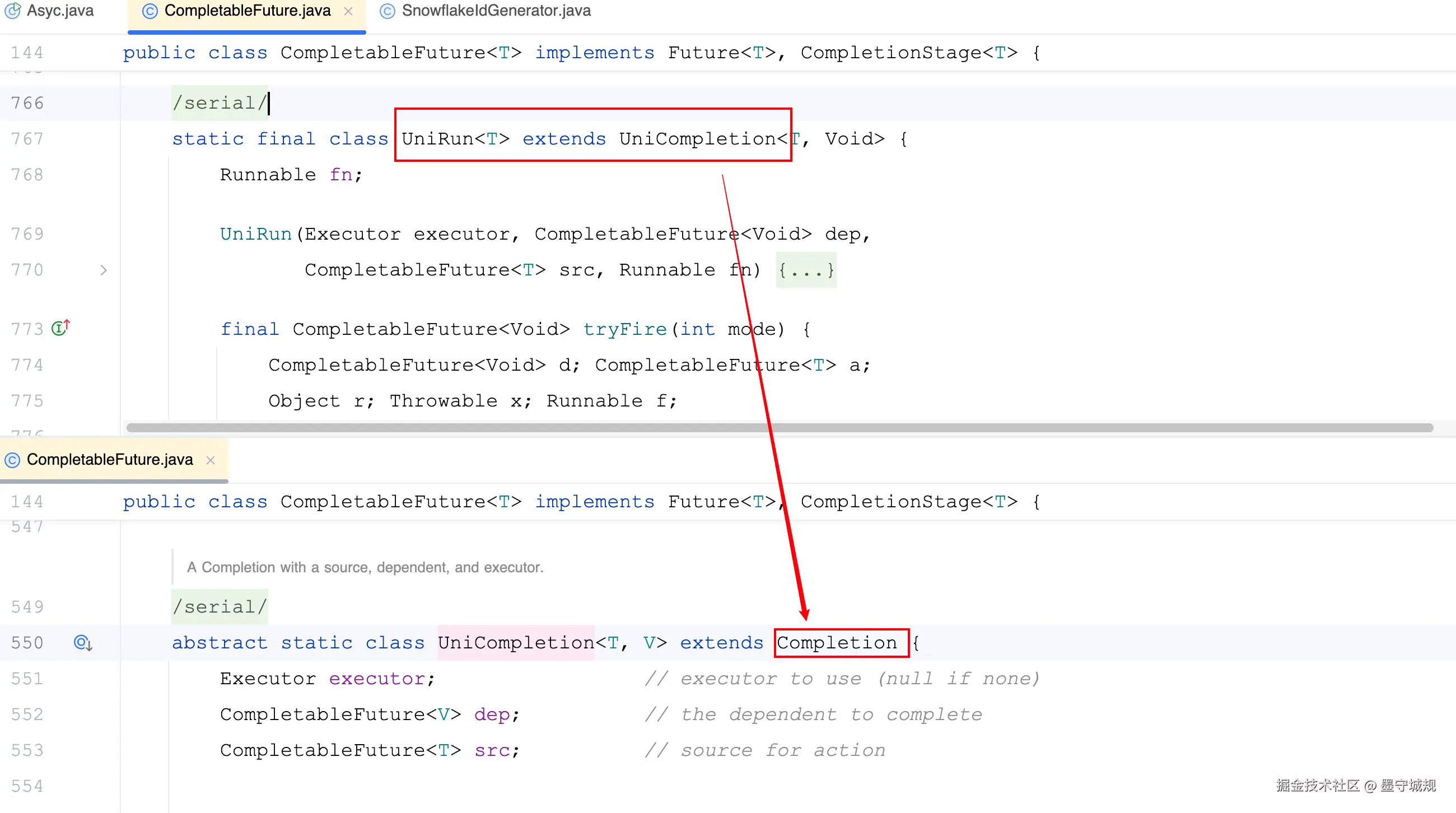This screenshot has height=813, width=1456.
Task: Switch to the SnowflakeIdGenerator.java tab
Action: point(496,11)
